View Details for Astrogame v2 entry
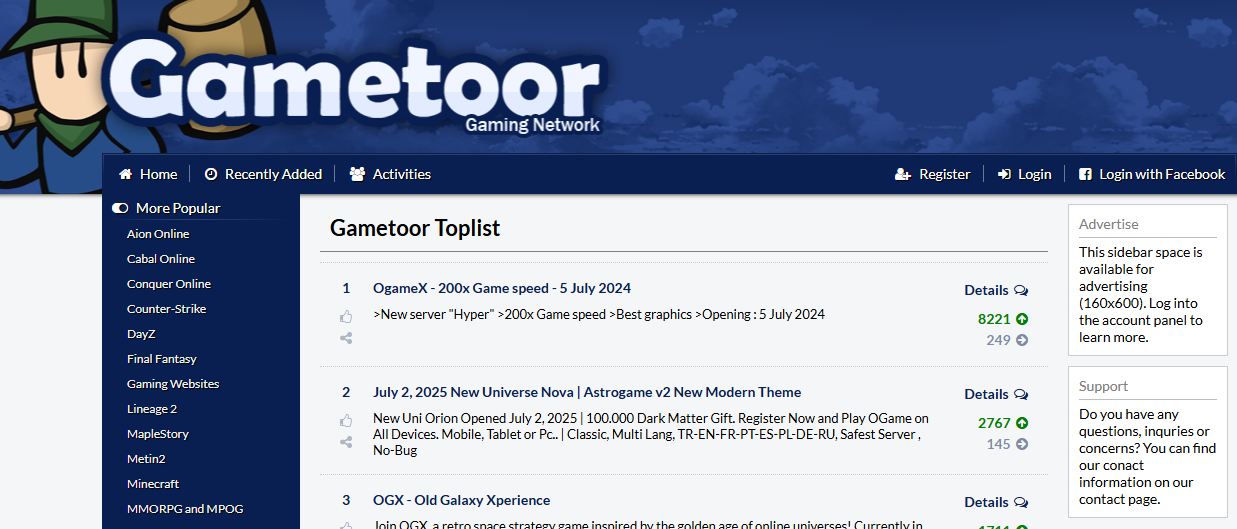 click(x=986, y=394)
